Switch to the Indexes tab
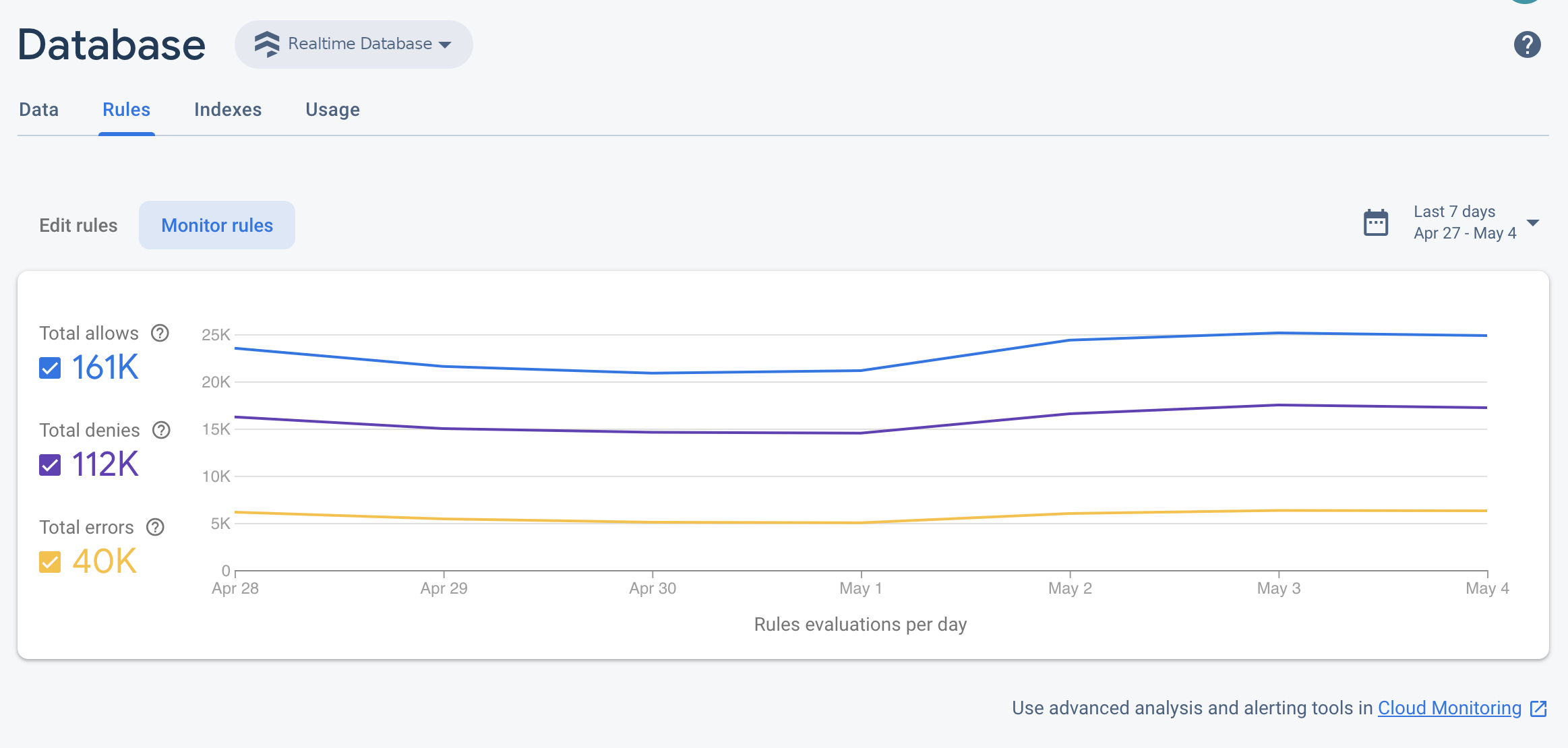This screenshot has width=1568, height=748. tap(228, 109)
